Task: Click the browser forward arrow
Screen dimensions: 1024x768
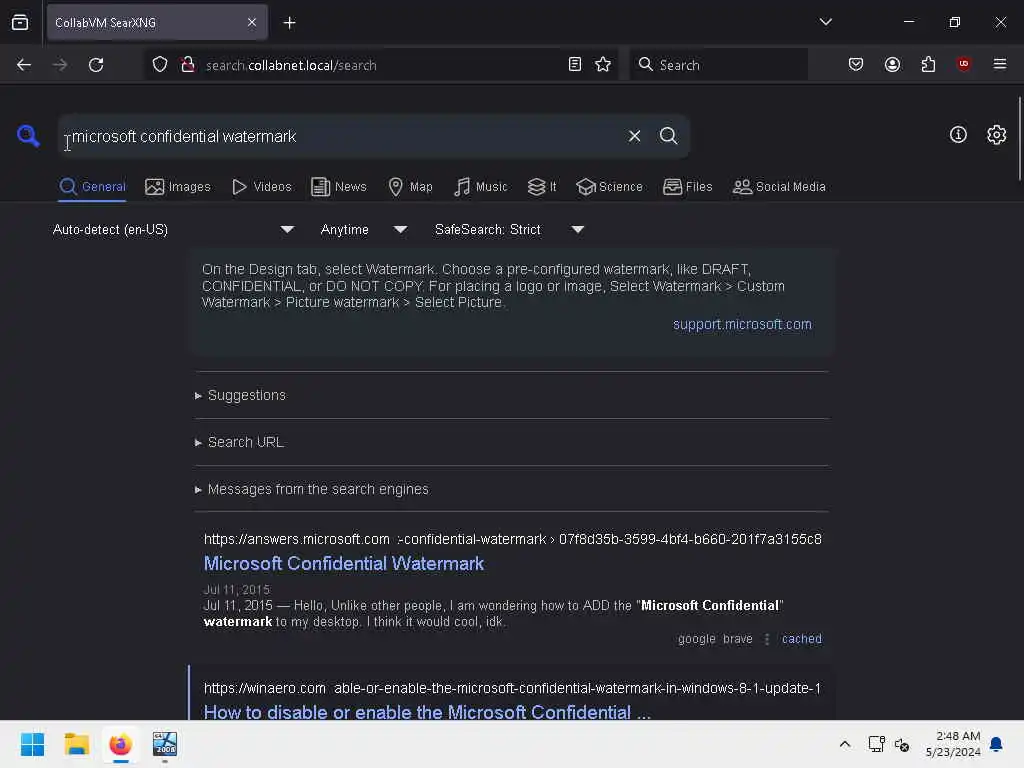Action: point(60,65)
